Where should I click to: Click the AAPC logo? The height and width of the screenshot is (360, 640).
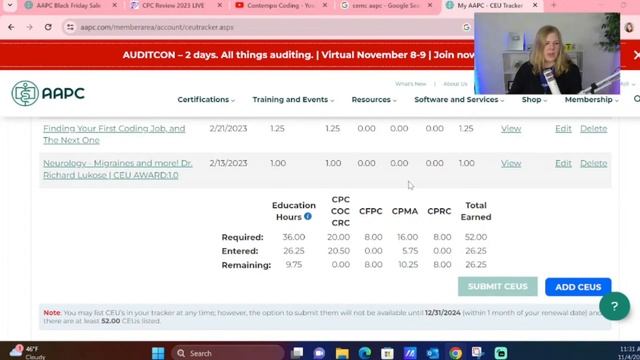pos(48,93)
